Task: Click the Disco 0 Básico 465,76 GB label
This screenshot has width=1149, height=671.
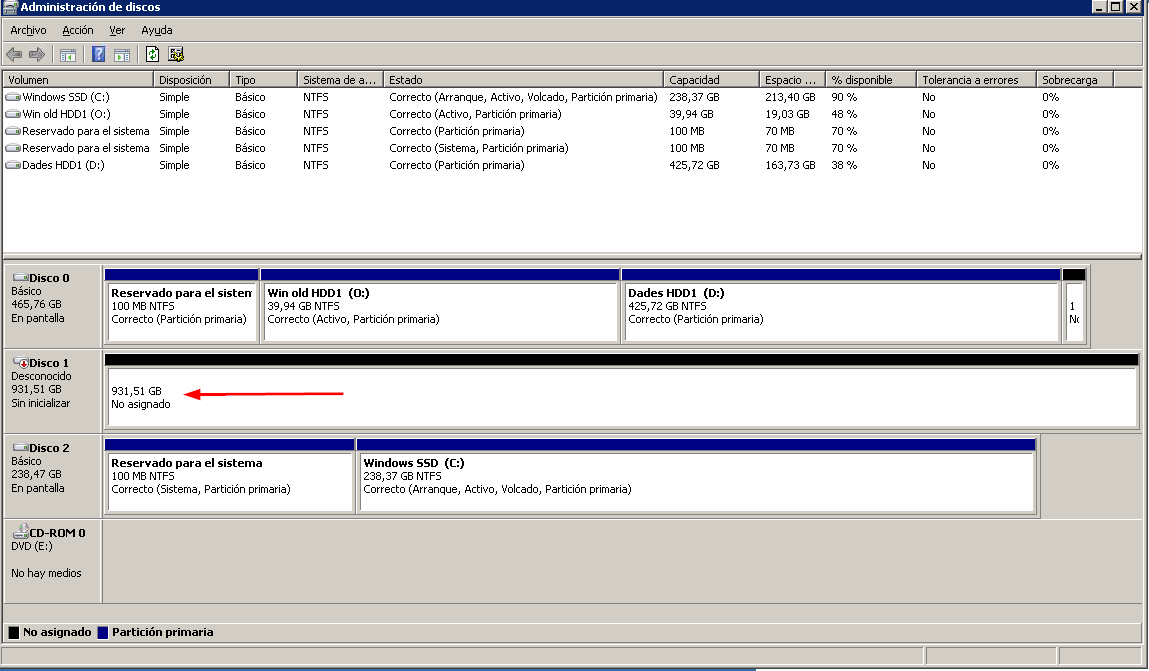Action: (52, 305)
